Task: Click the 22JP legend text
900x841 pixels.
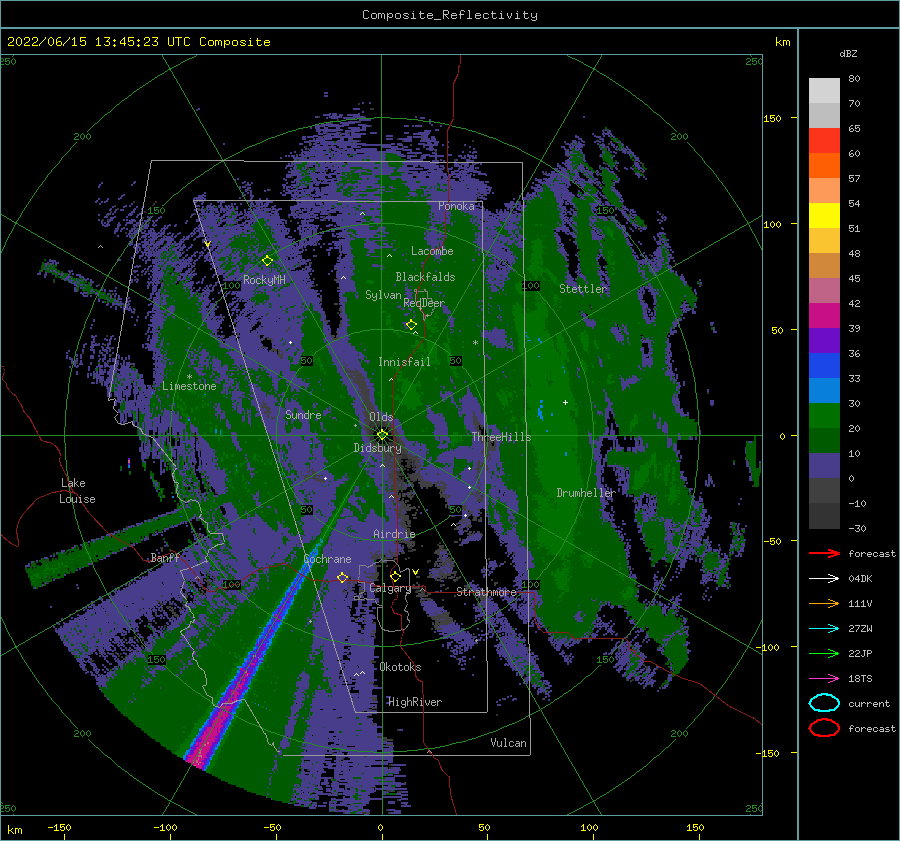Action: [860, 653]
